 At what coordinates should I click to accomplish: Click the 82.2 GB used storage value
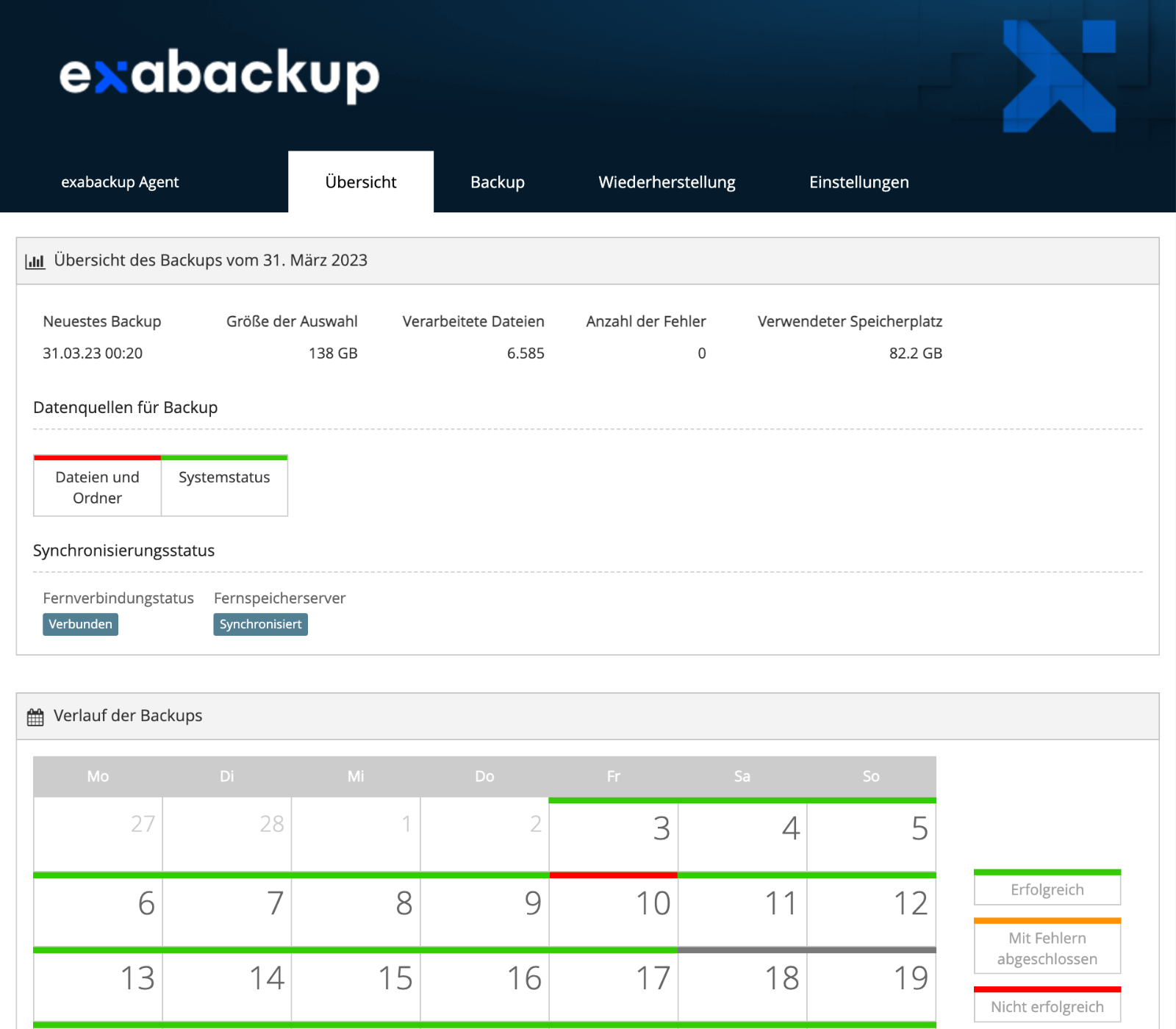click(x=916, y=354)
